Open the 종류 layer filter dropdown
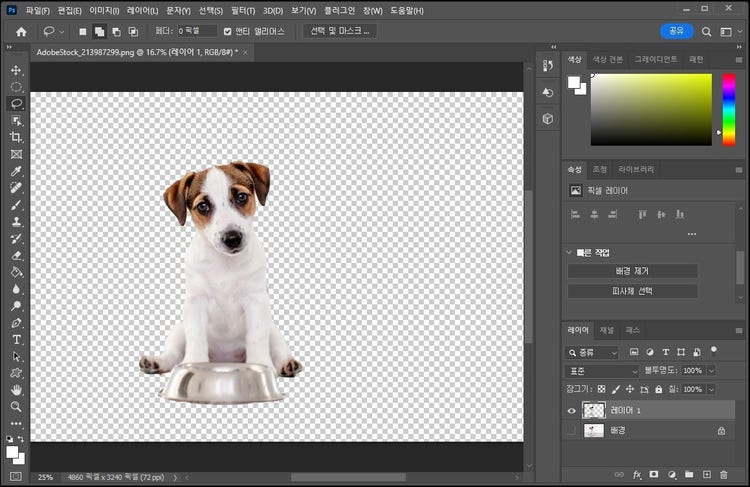 coord(593,352)
